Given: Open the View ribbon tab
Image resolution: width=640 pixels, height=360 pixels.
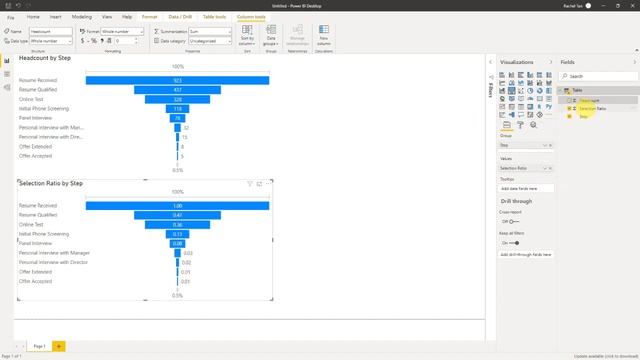Looking at the screenshot, I should coord(107,17).
